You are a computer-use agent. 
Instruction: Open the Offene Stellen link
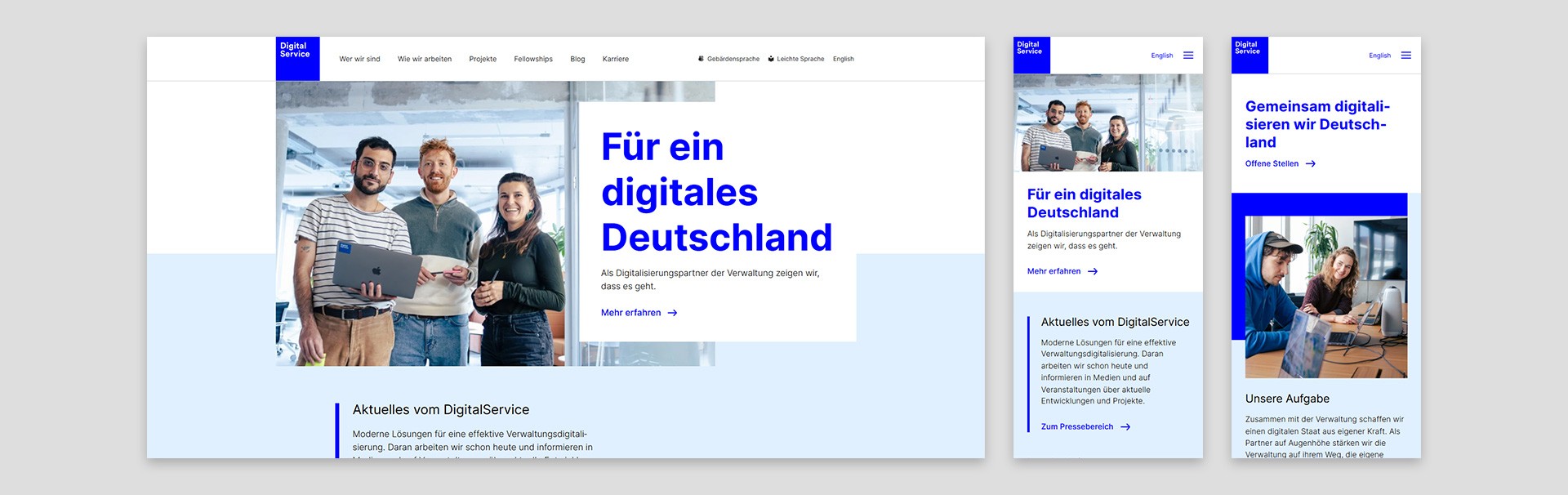pos(1272,163)
